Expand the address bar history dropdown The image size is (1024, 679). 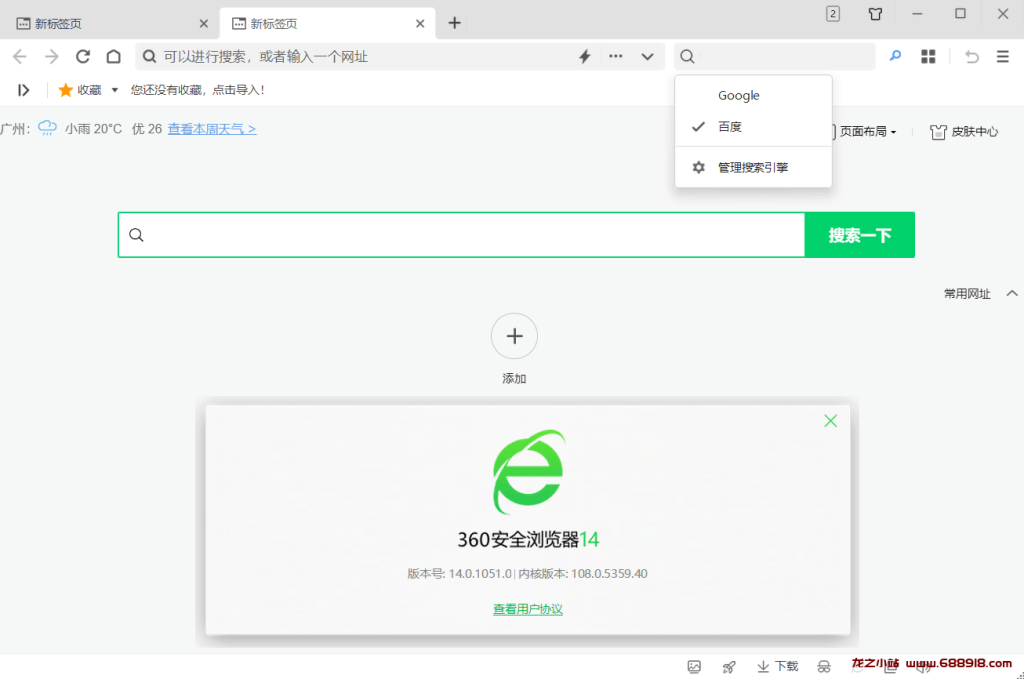[x=647, y=57]
